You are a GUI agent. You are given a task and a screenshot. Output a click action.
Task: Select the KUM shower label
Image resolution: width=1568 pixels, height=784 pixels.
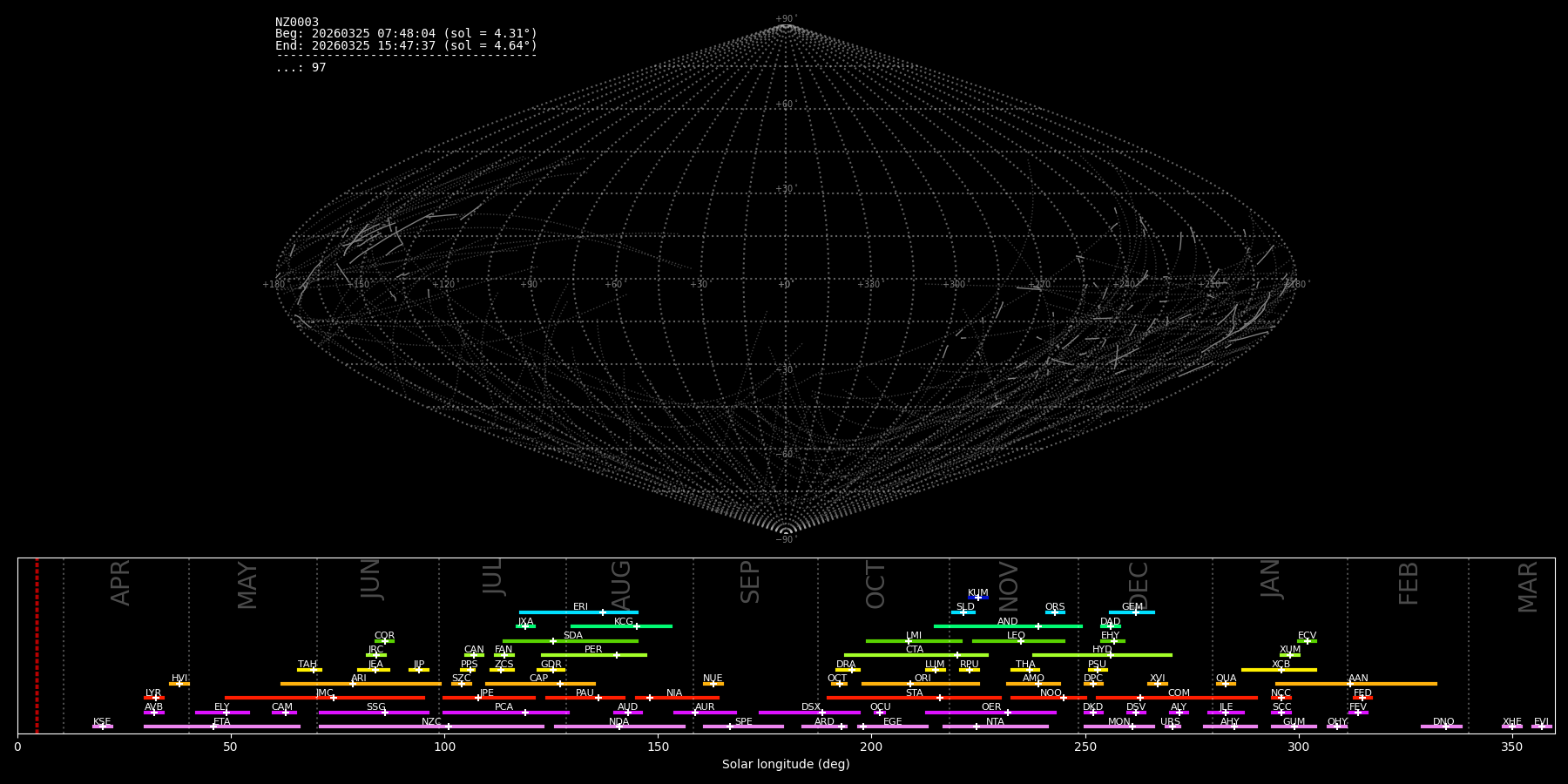tap(978, 593)
